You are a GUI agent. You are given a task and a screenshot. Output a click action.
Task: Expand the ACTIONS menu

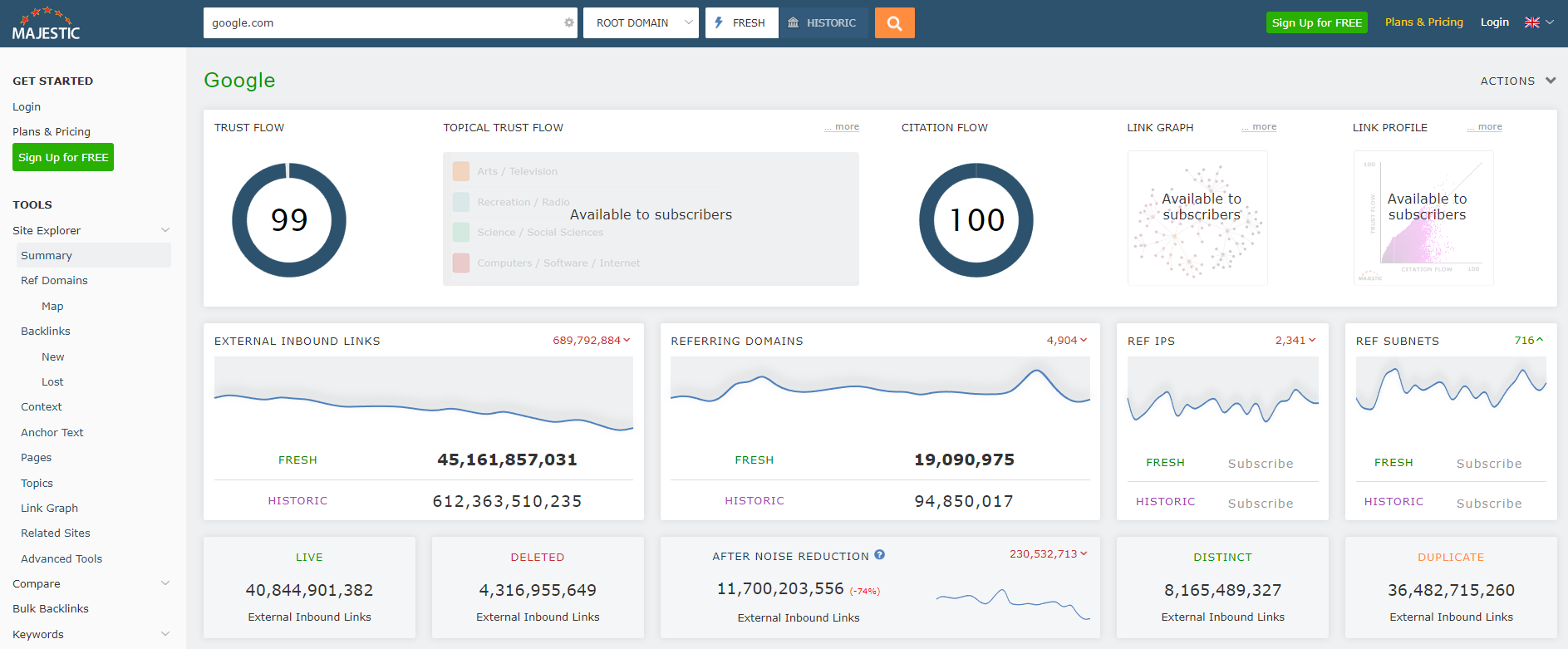pos(1517,81)
